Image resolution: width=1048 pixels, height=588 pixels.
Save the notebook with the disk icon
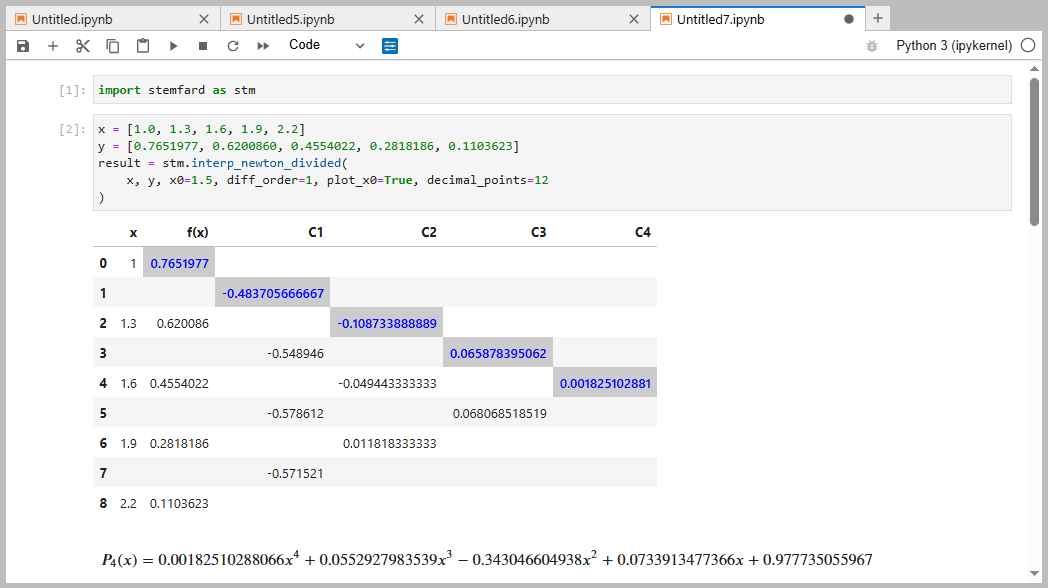click(x=23, y=46)
